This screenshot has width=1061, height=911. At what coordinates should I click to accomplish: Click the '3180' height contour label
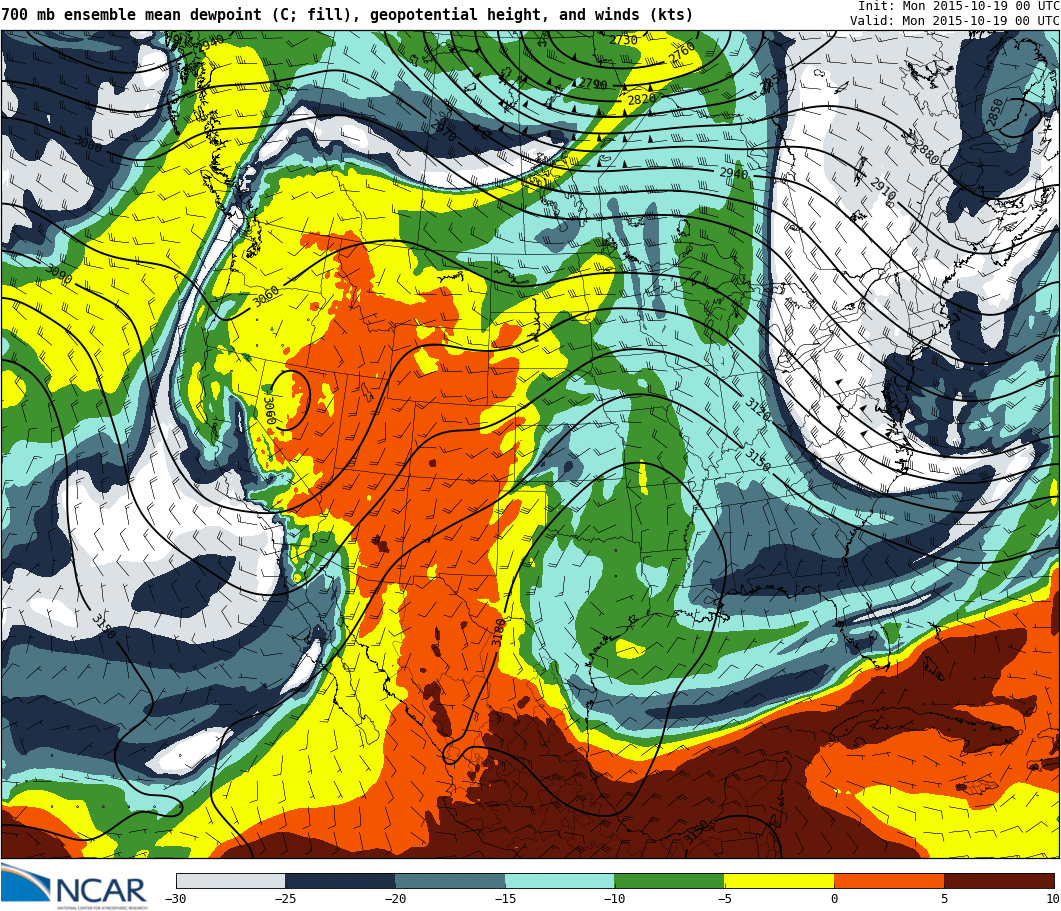[497, 632]
